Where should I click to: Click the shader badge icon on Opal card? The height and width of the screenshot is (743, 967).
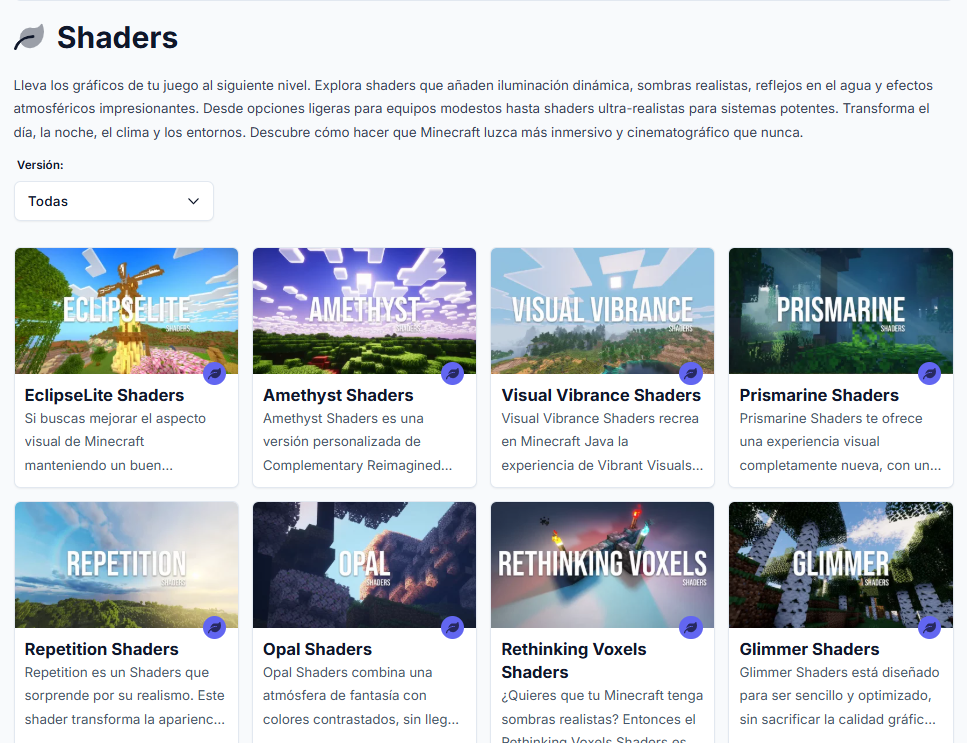(x=453, y=628)
